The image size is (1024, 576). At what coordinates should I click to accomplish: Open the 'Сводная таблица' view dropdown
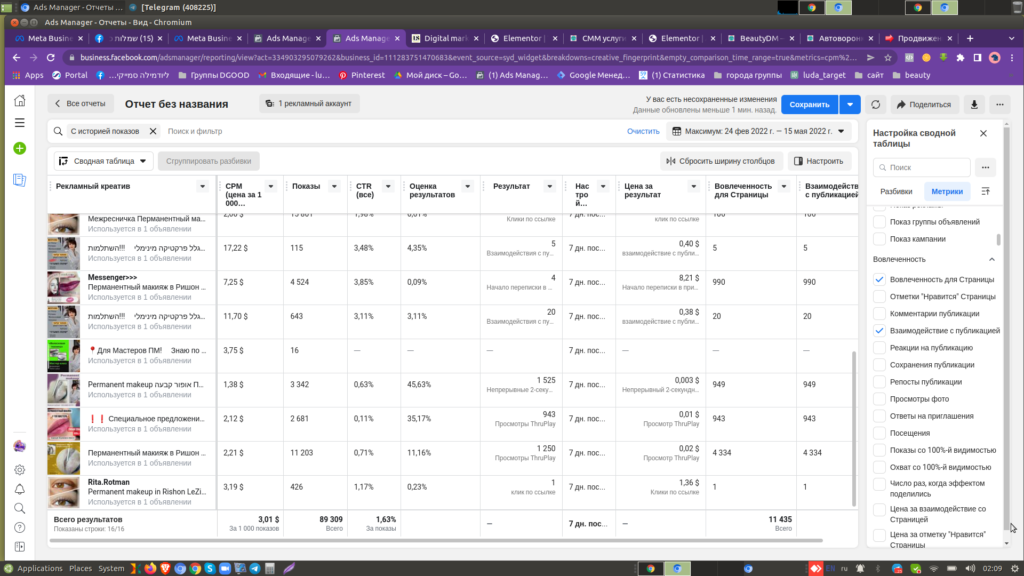(104, 161)
